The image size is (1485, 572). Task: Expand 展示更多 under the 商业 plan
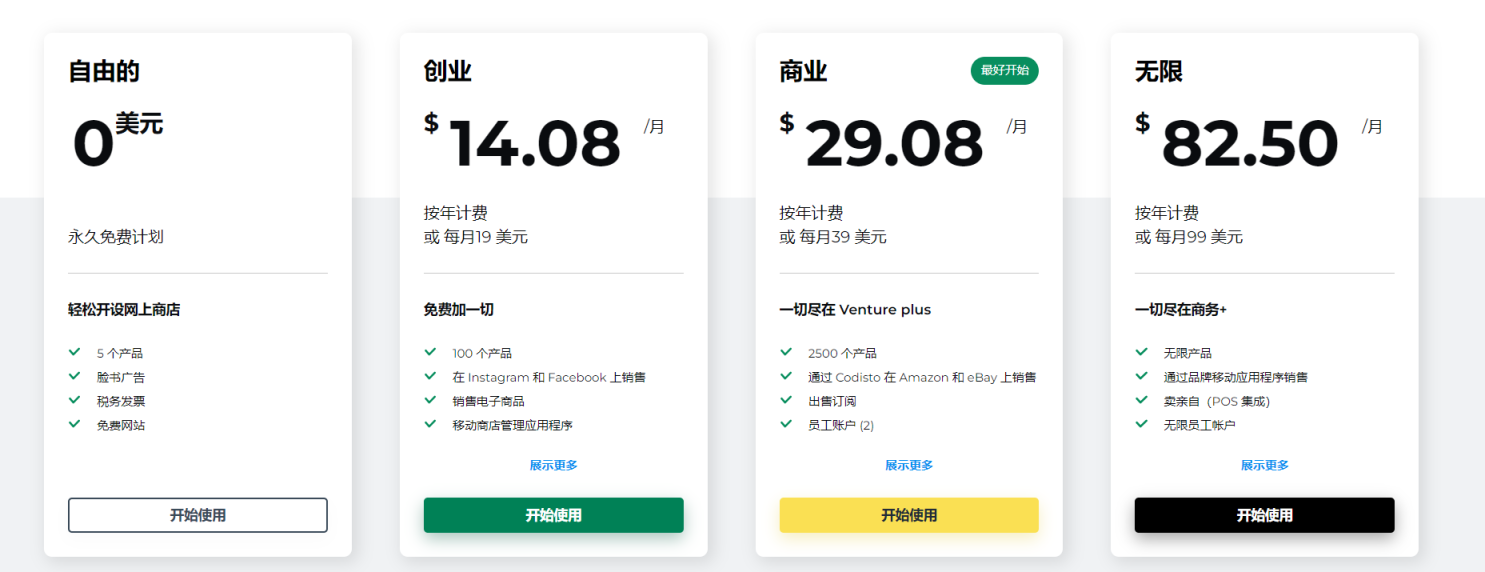point(908,465)
